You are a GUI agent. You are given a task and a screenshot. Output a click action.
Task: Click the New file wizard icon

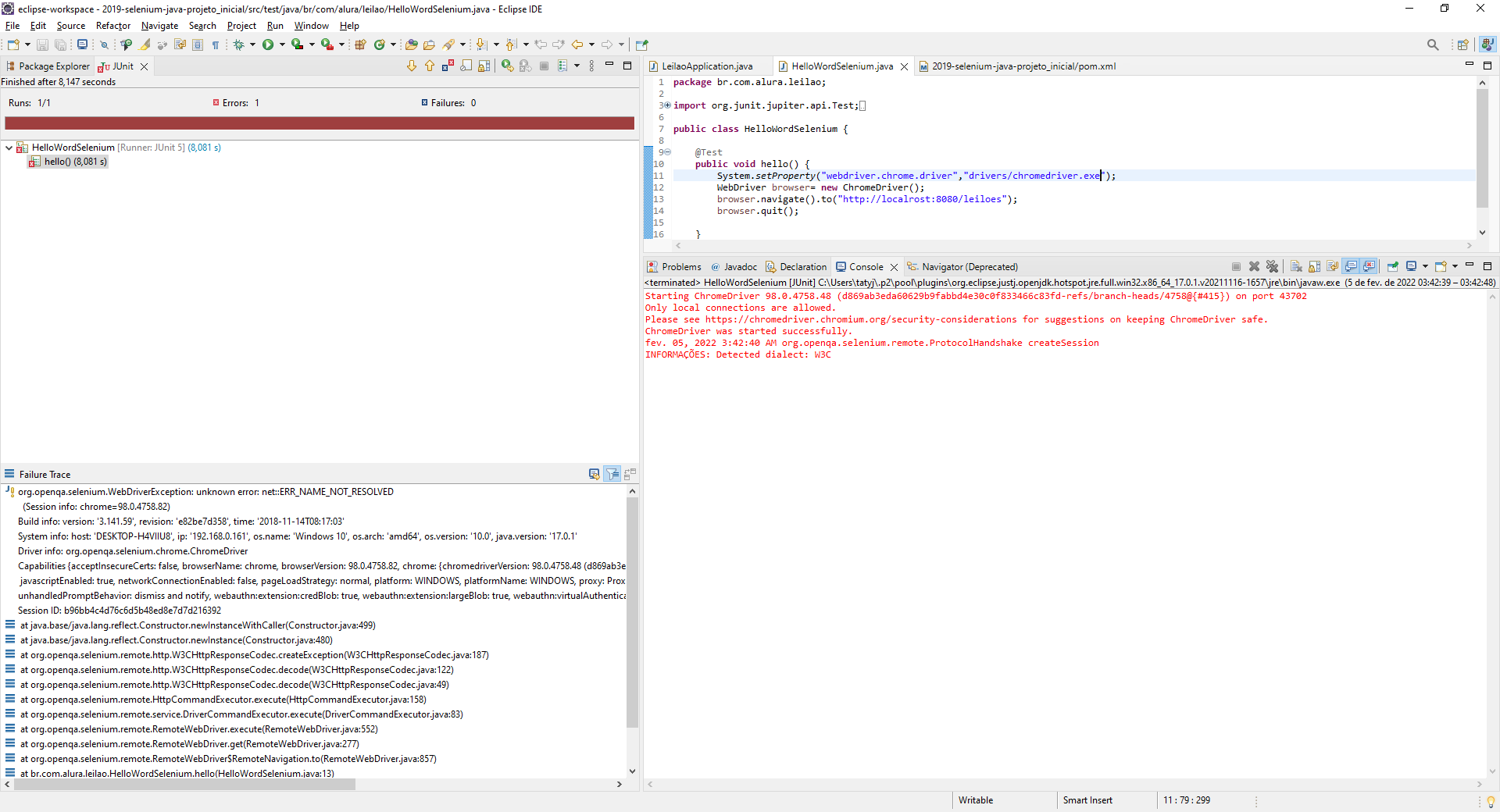(13, 45)
